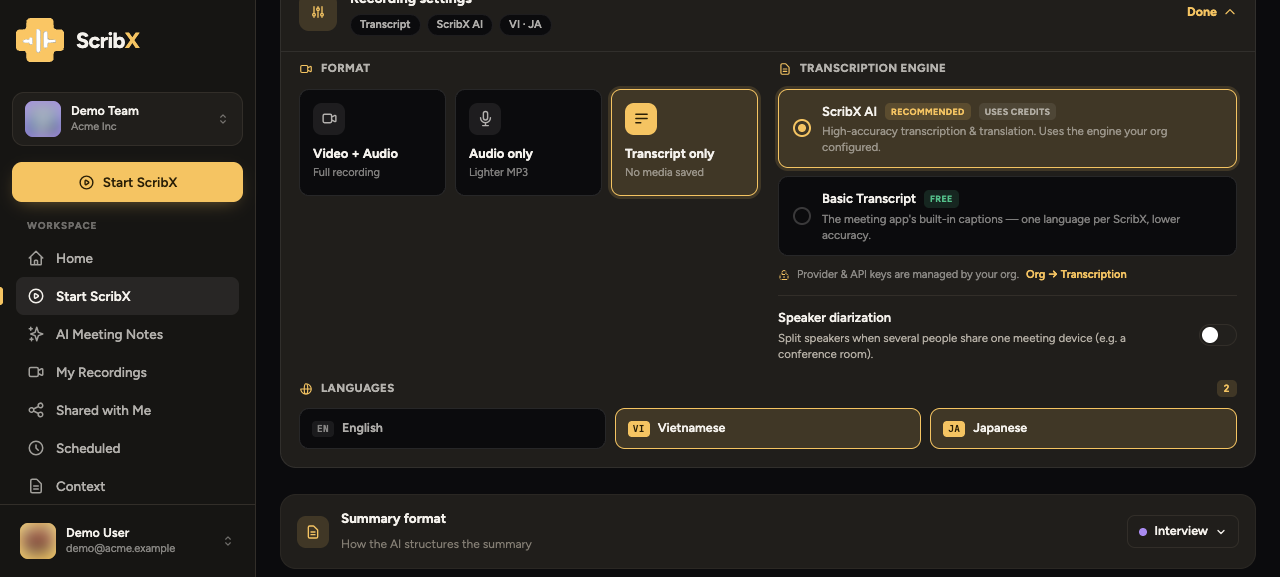Click the lock icon beside provider note
Viewport: 1280px width, 577px height.
tap(784, 274)
